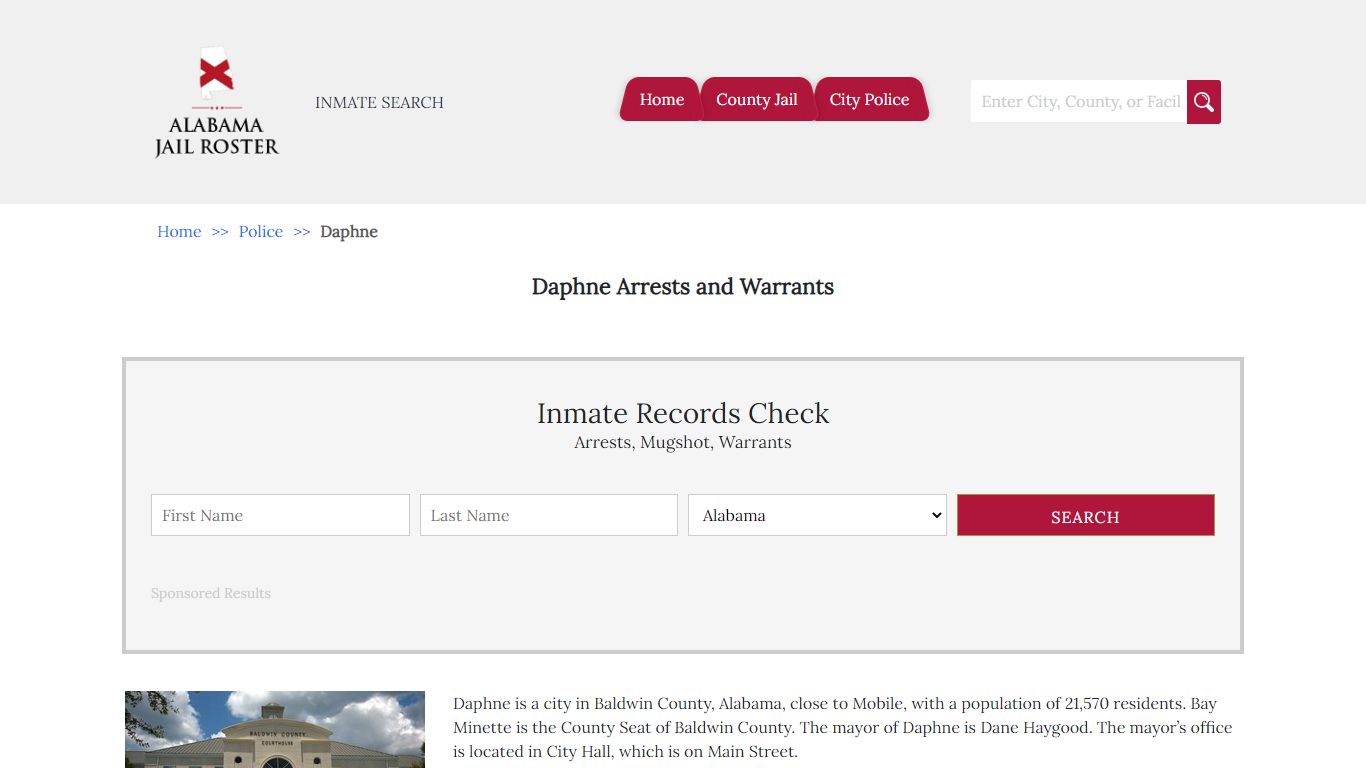Screen dimensions: 1366x768
Task: Click the magnifier search icon button
Action: point(1204,102)
